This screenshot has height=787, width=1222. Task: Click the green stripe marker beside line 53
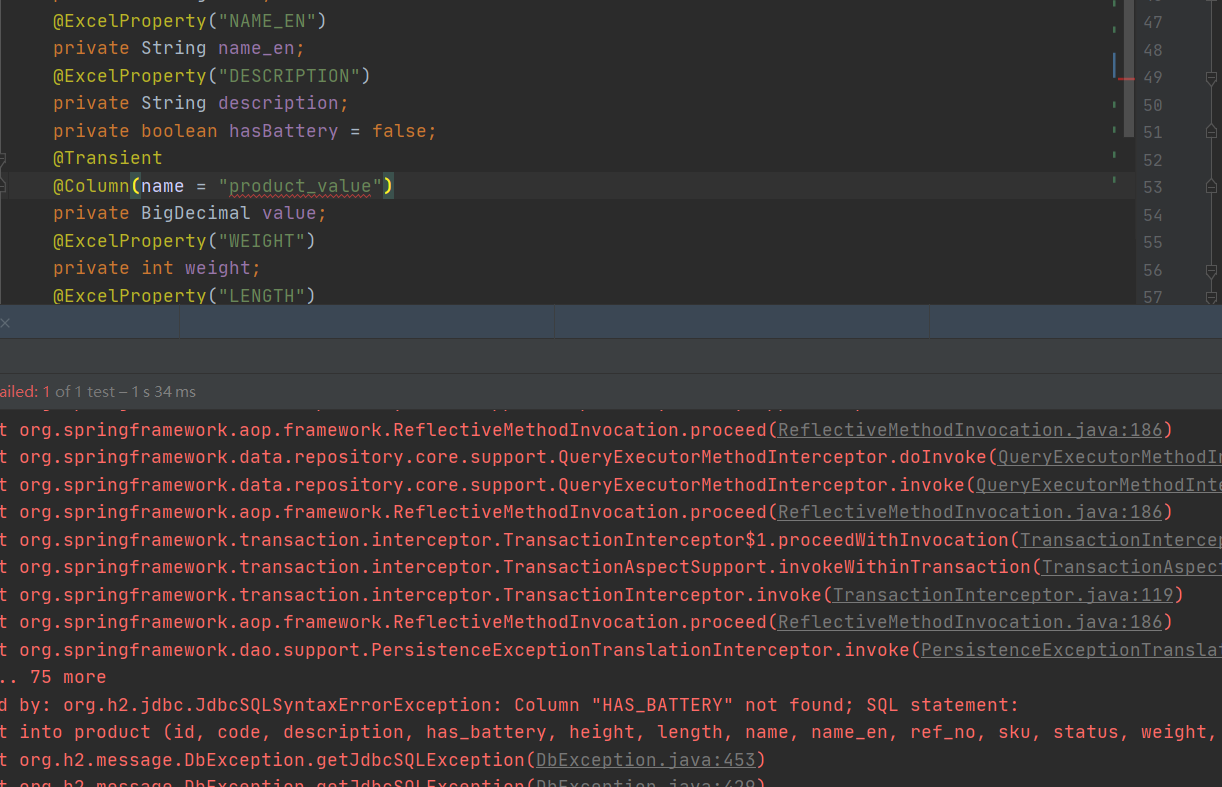1114,180
